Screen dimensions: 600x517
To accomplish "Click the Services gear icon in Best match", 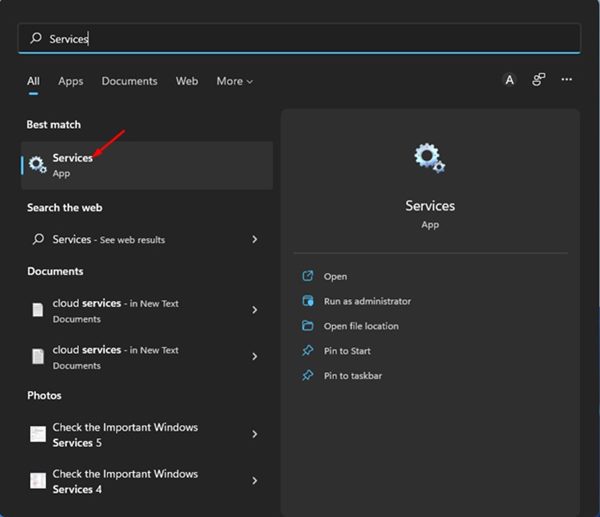I will click(x=37, y=165).
